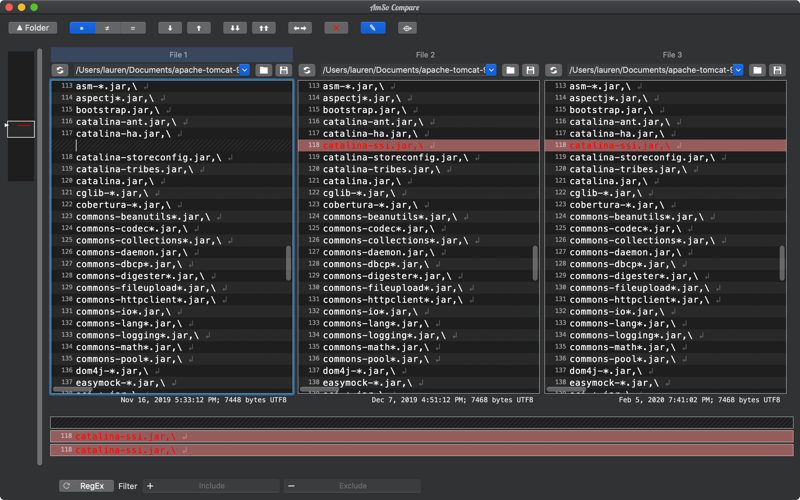Click the File 1 reload icon

(x=60, y=70)
